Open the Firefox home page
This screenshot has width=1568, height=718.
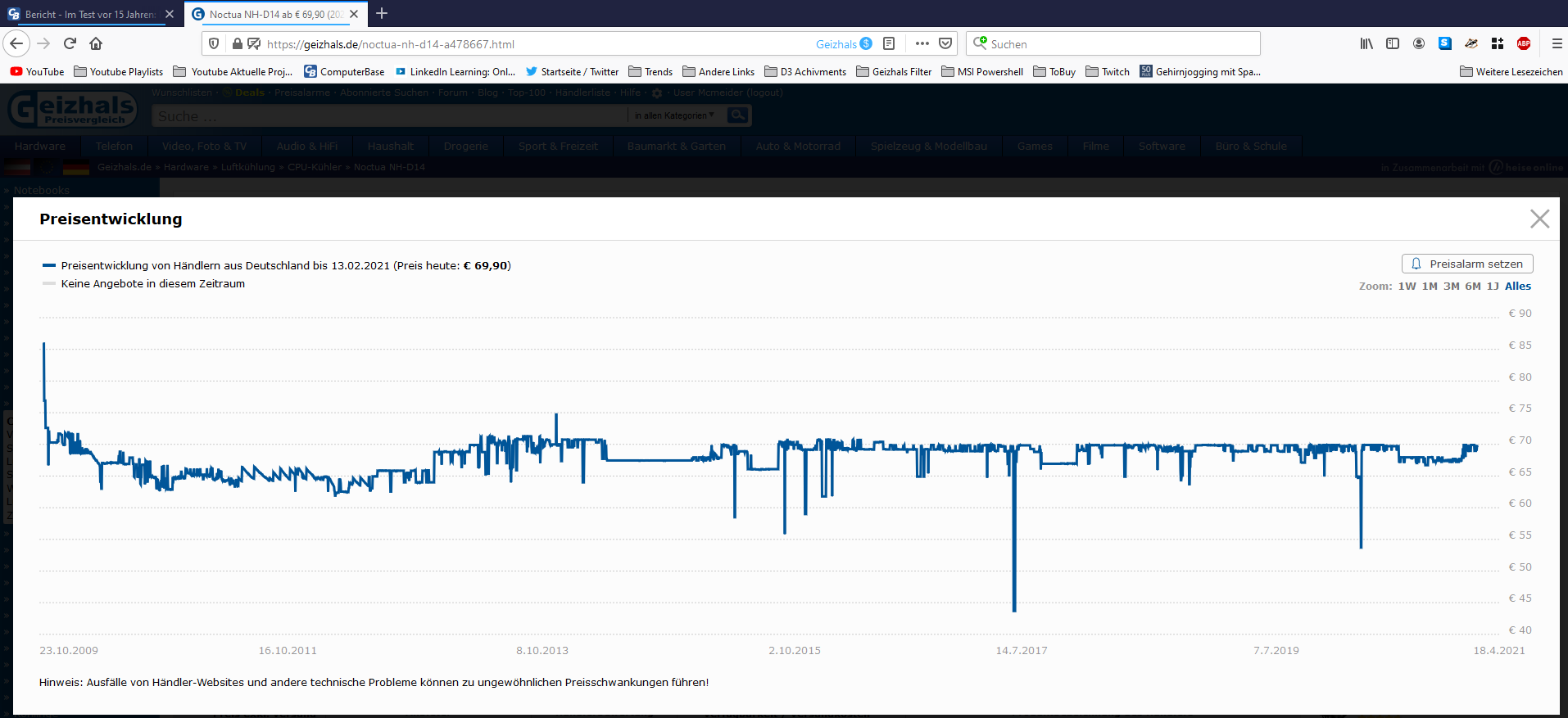coord(96,43)
